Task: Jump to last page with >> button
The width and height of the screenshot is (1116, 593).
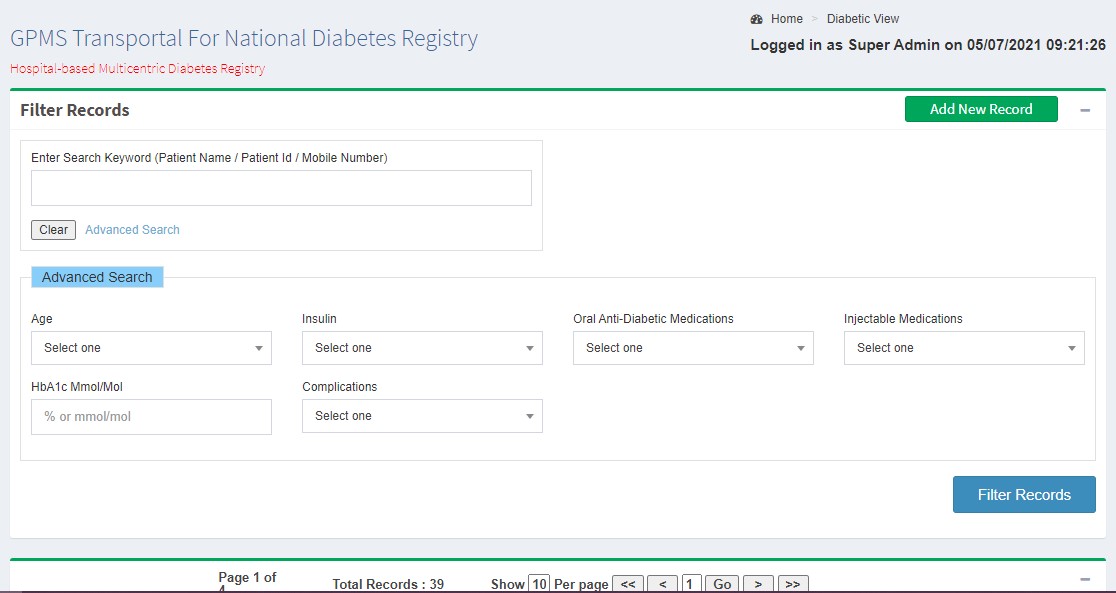Action: [x=792, y=584]
